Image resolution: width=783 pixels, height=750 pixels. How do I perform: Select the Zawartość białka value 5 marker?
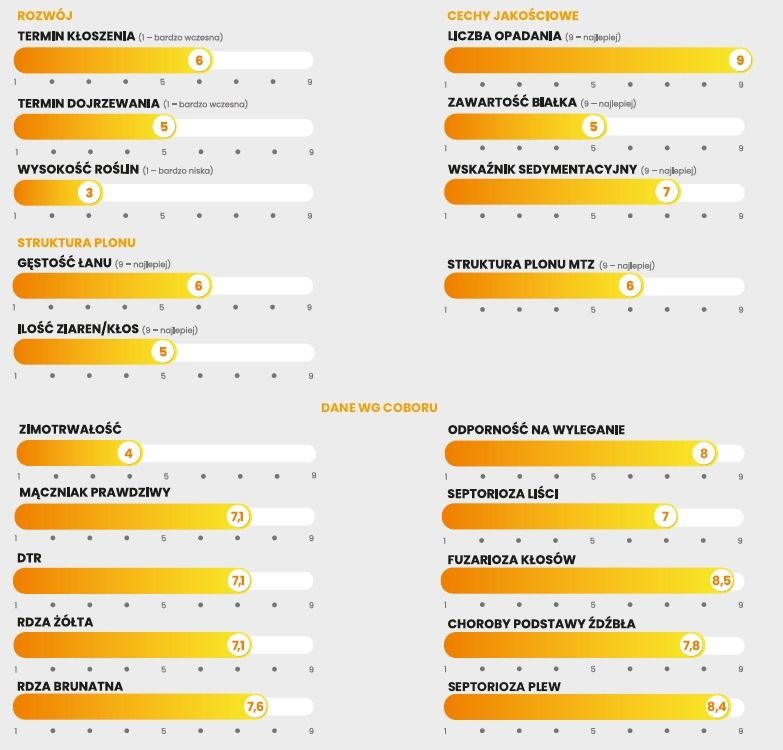pyautogui.click(x=593, y=127)
